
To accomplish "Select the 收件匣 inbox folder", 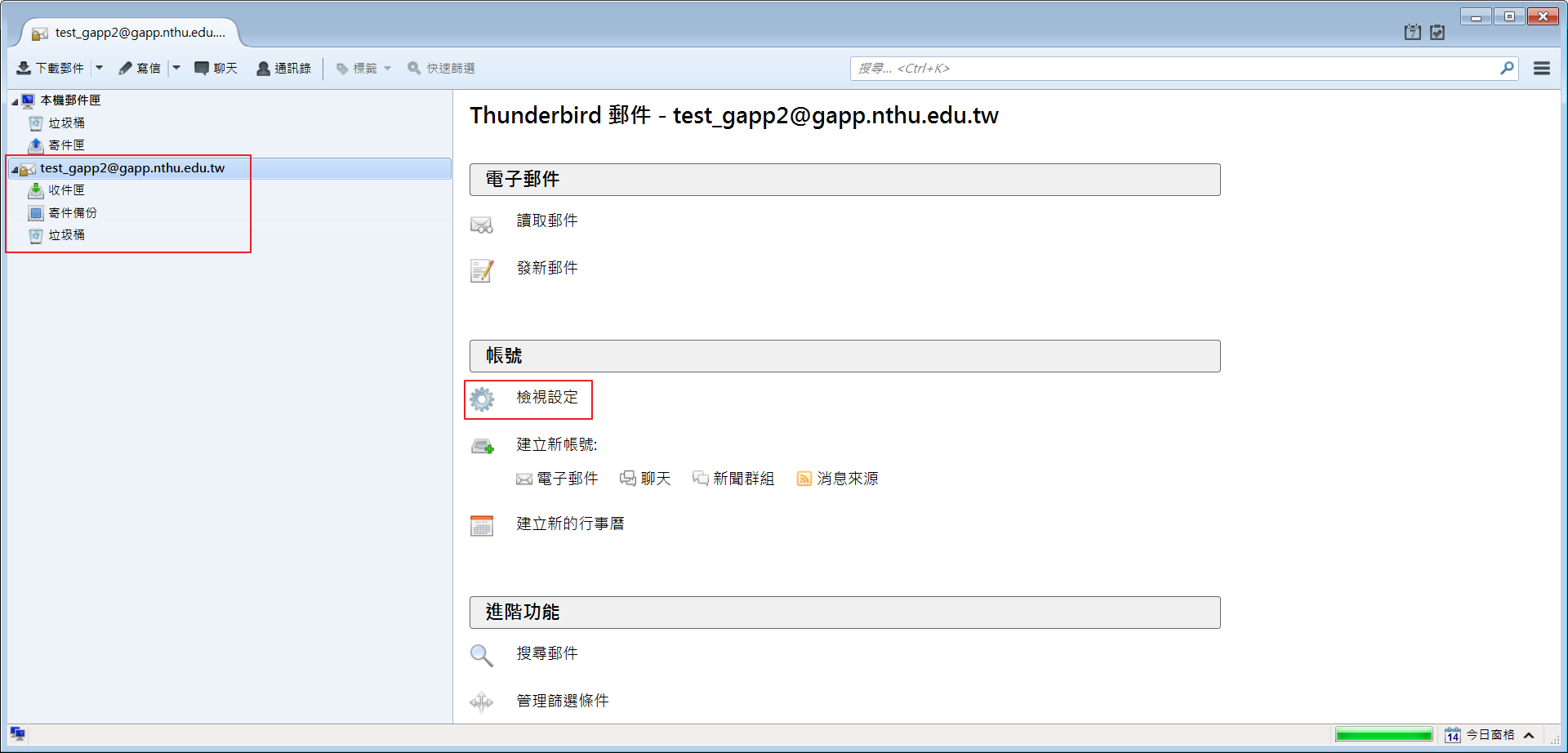I will click(x=66, y=190).
